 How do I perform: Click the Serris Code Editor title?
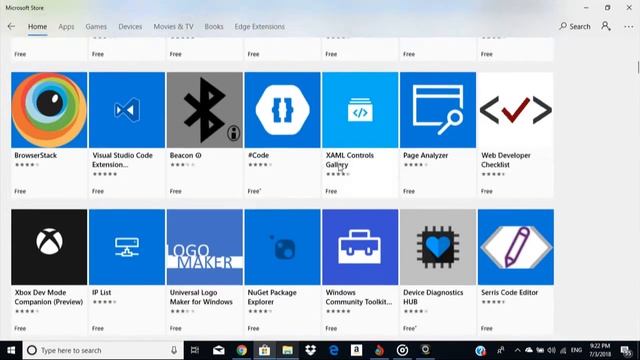click(509, 293)
